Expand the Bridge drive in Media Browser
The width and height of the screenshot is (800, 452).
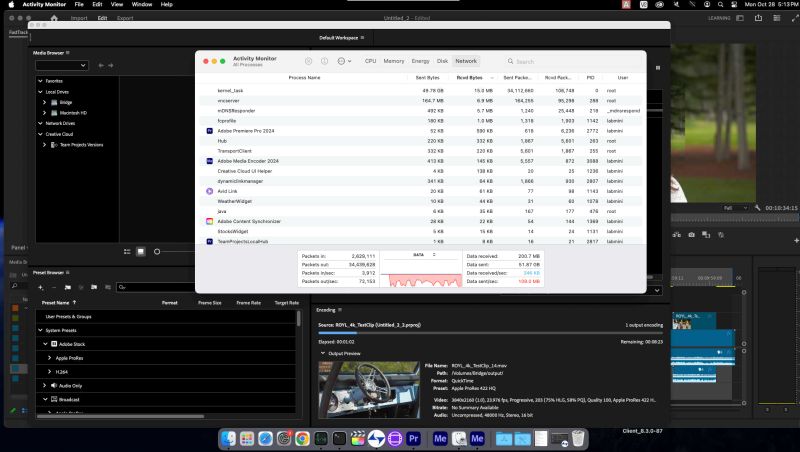[44, 102]
